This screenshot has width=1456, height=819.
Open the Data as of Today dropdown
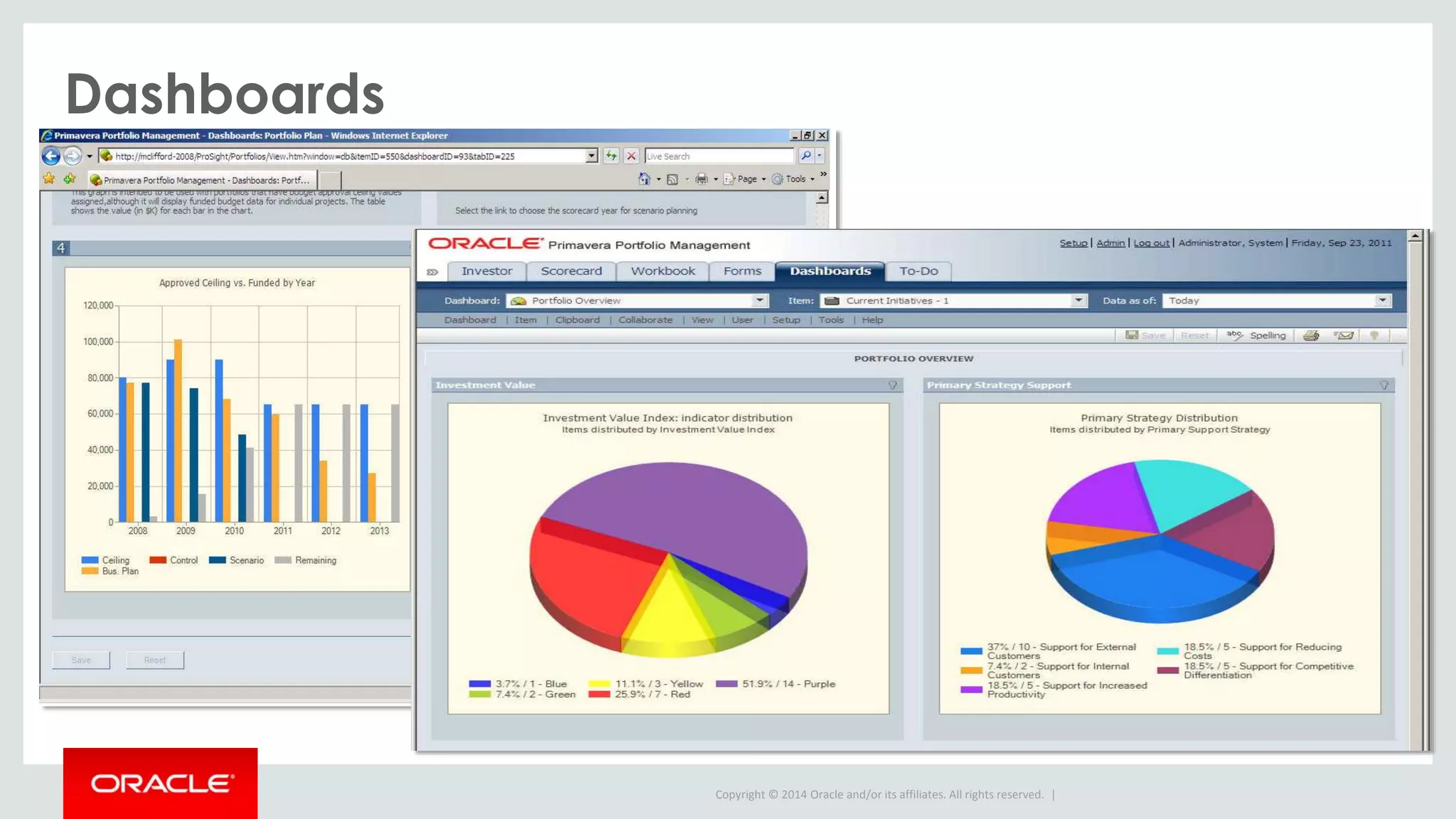(x=1382, y=301)
